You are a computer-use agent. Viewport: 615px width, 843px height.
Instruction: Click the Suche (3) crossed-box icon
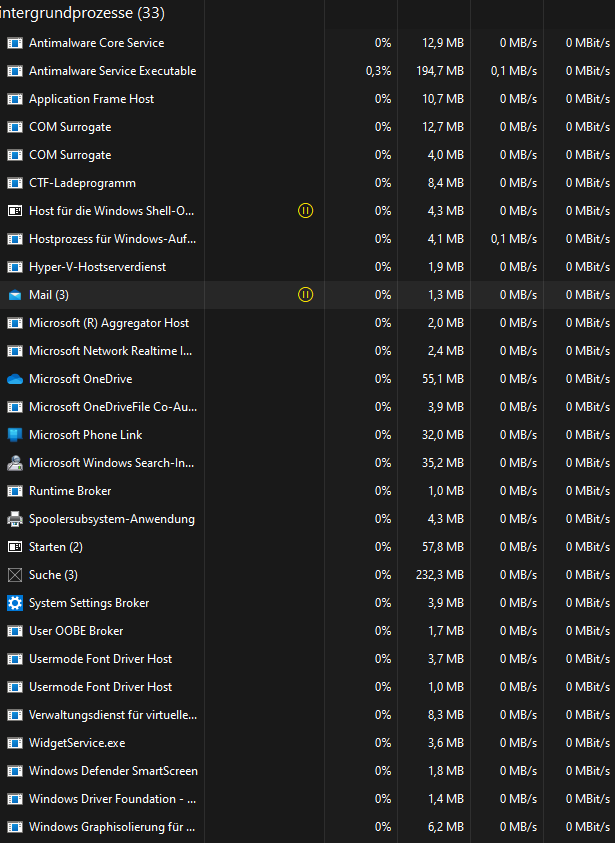click(15, 575)
